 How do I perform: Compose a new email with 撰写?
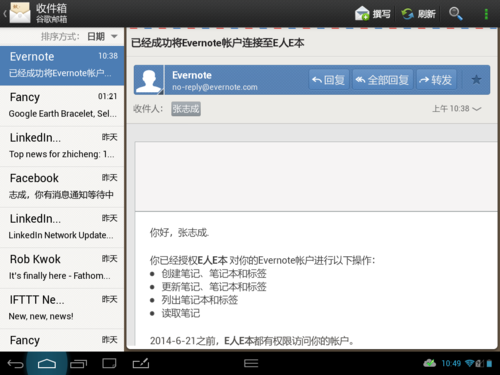click(x=373, y=14)
